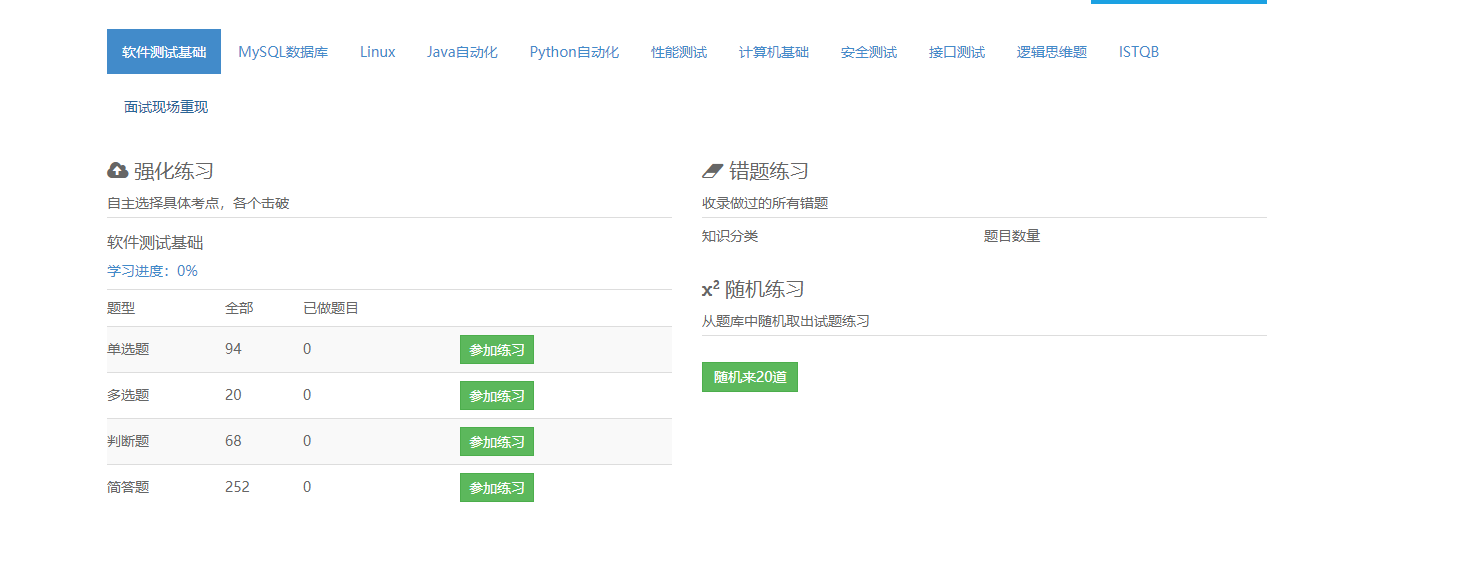Click the 简答题 row label
Viewport: 1457px width, 587px height.
coord(128,487)
